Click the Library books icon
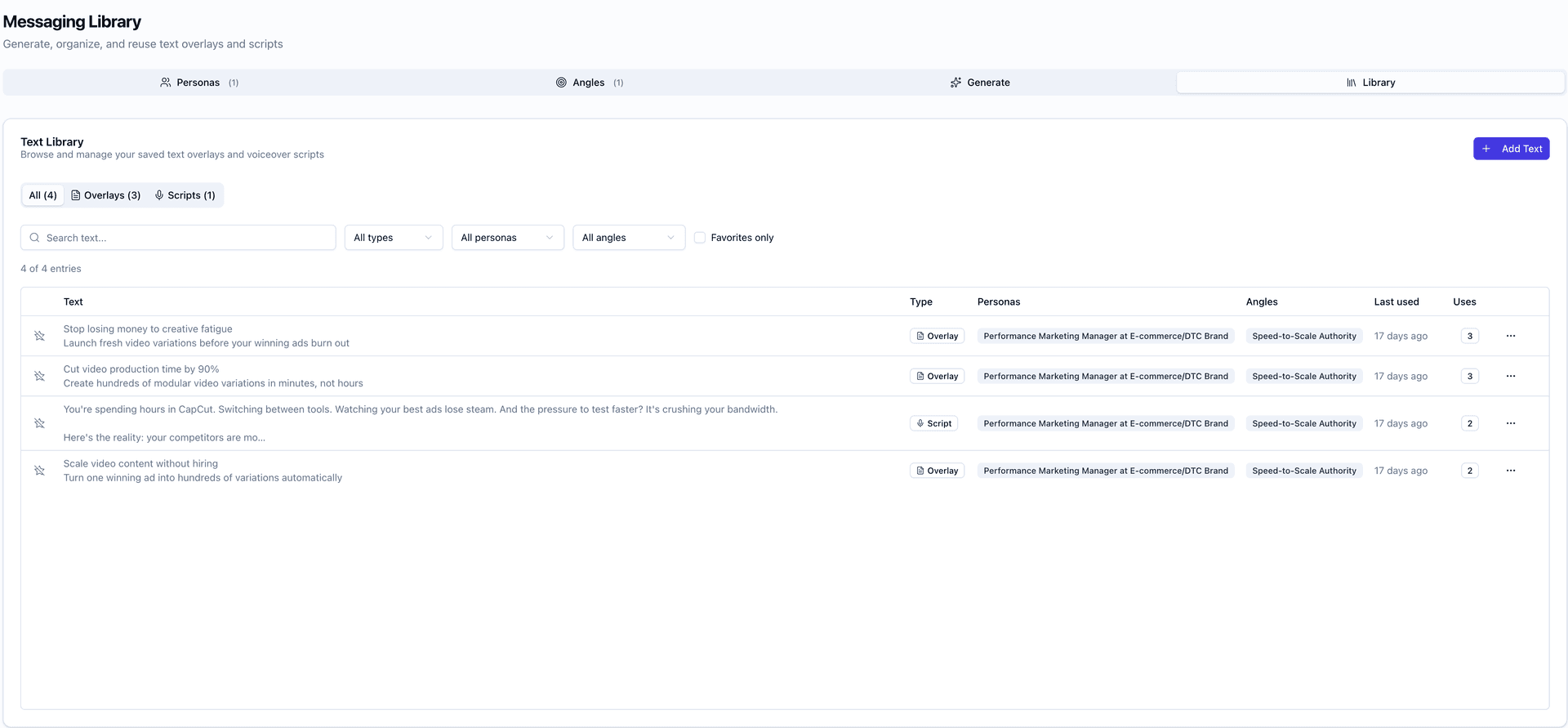Viewport: 1568px width, 728px height. (1352, 83)
